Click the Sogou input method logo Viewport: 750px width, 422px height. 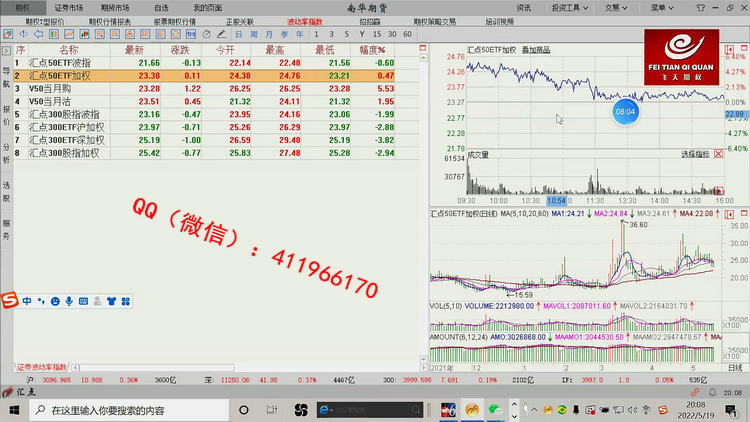coord(10,300)
